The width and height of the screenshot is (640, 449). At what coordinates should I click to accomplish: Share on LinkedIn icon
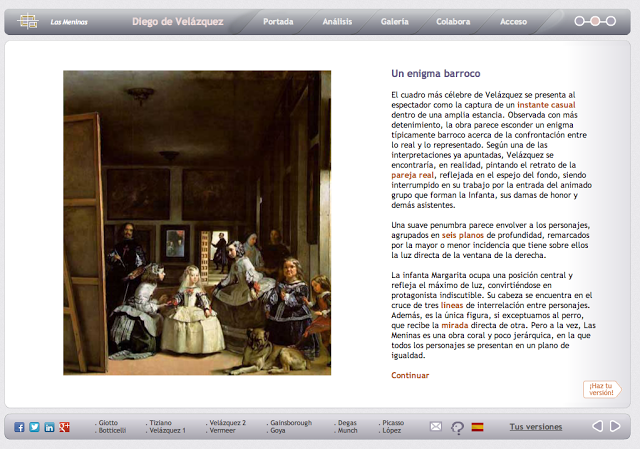[49, 427]
